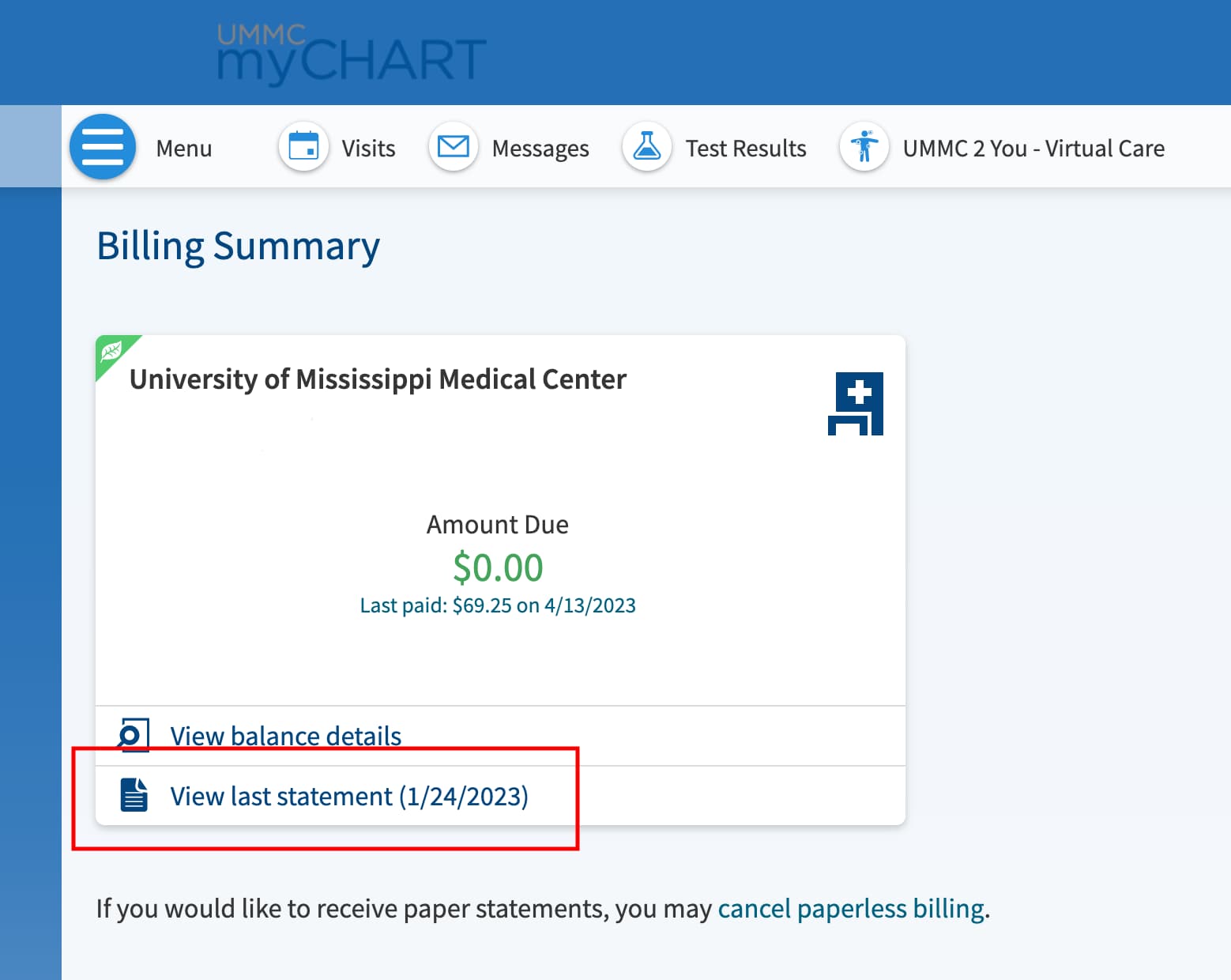Screen dimensions: 1231x980
Task: Open UMMC 2 You - Virtual Care
Action: 1033,149
